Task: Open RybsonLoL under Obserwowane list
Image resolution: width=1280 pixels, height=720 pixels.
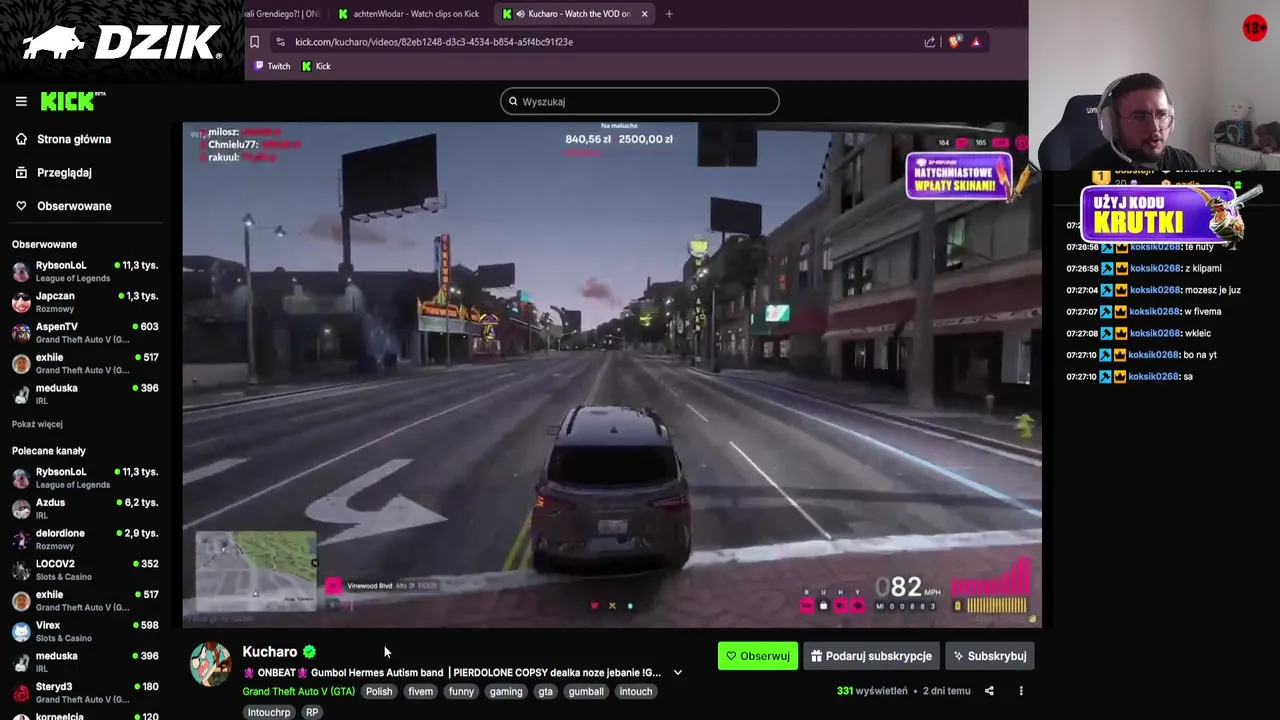Action: click(85, 271)
